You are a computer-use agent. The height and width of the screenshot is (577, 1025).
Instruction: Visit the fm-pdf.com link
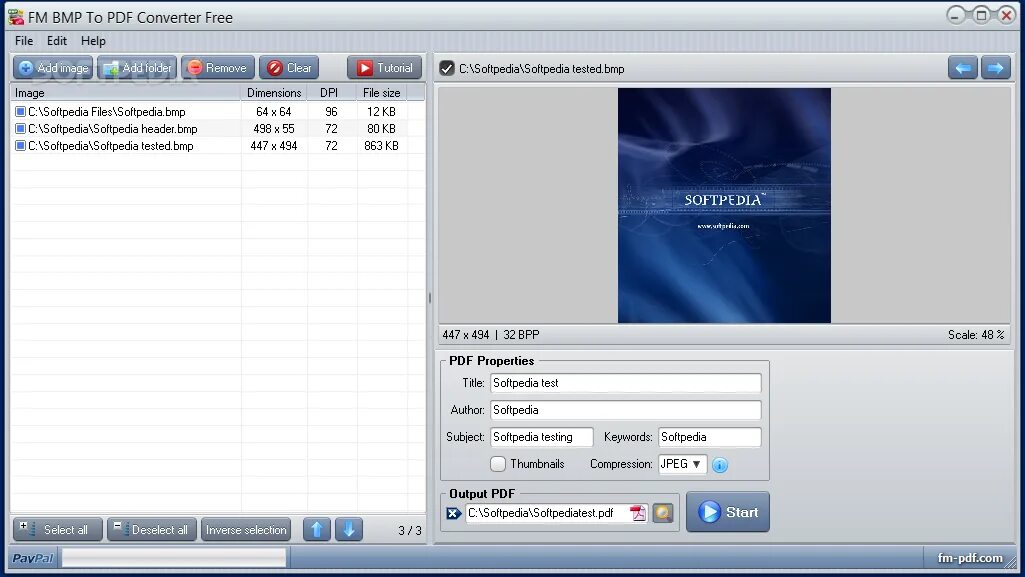[x=970, y=558]
